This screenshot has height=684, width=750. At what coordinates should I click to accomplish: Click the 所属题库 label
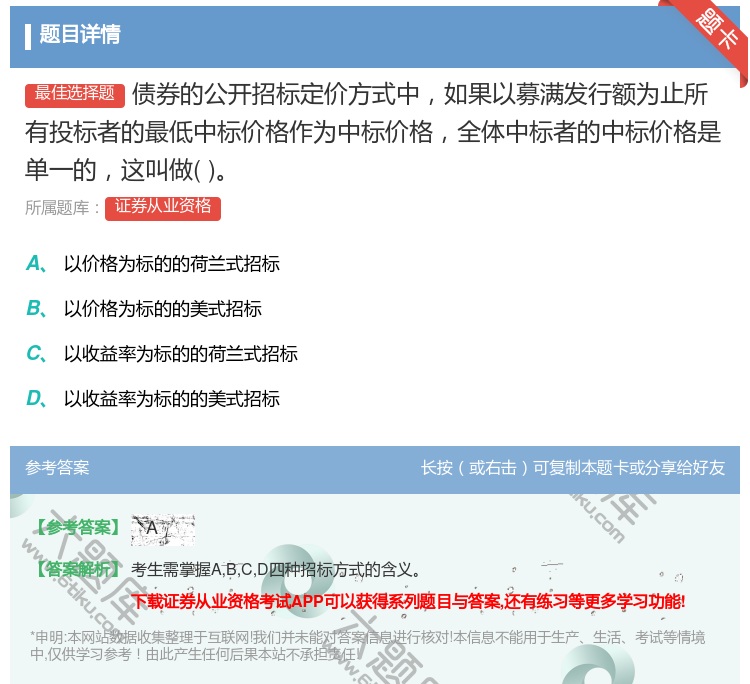62,208
